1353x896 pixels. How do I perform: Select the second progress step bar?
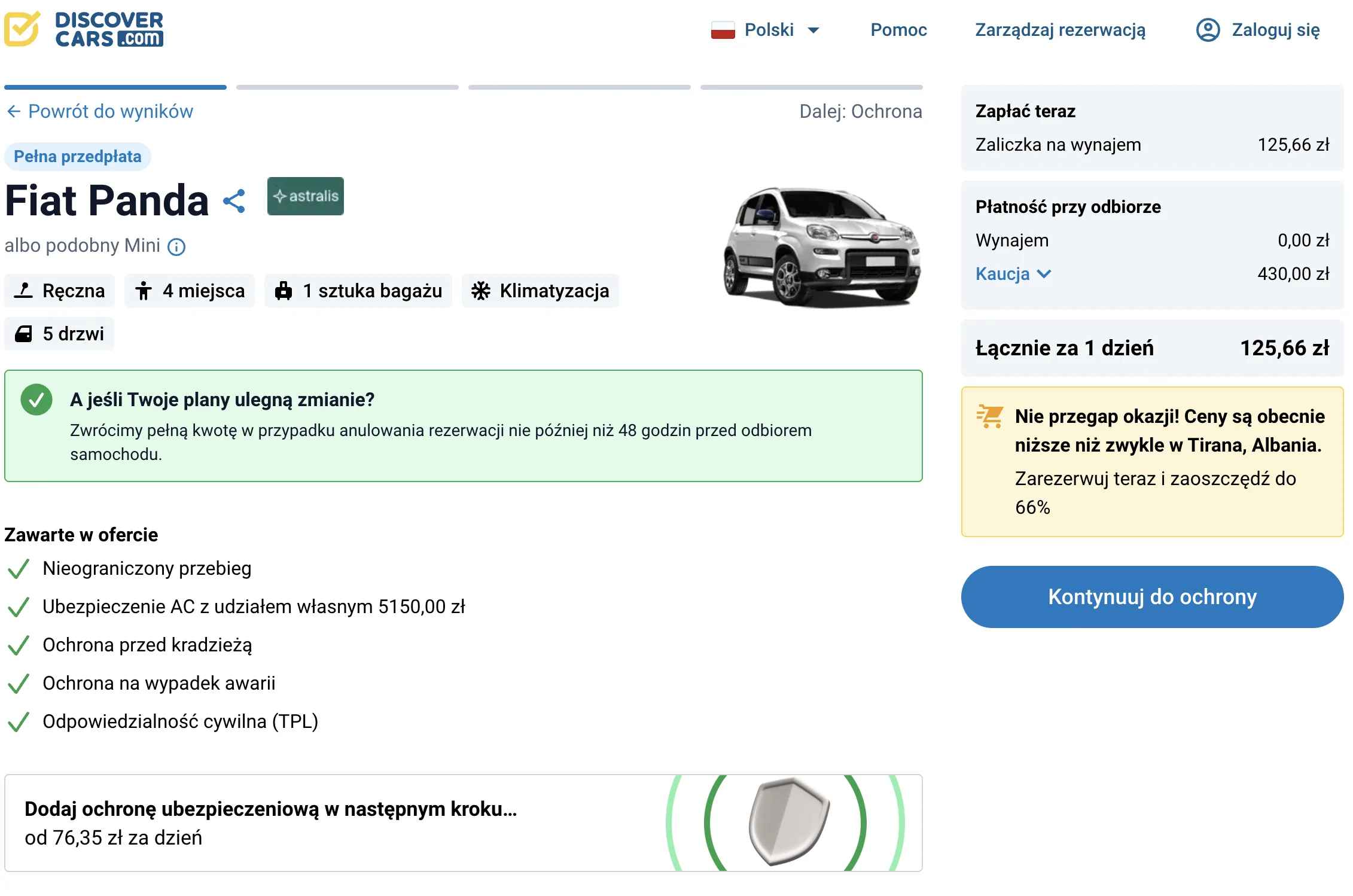click(348, 87)
